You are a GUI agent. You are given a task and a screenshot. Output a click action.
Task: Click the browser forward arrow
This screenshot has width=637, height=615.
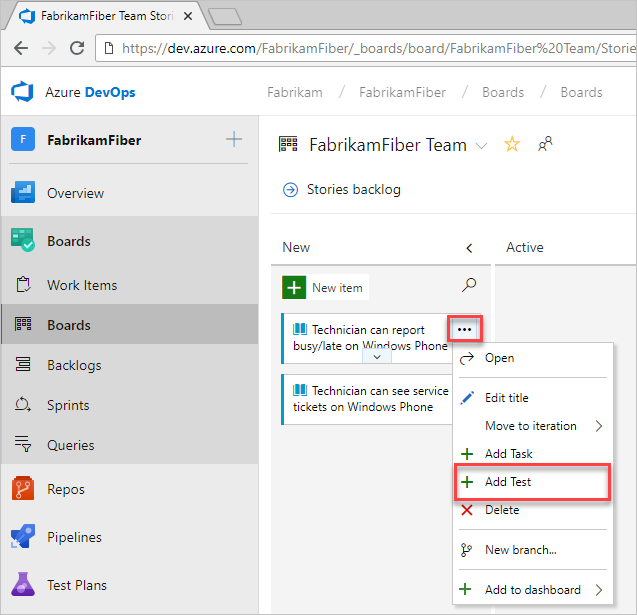tap(49, 48)
